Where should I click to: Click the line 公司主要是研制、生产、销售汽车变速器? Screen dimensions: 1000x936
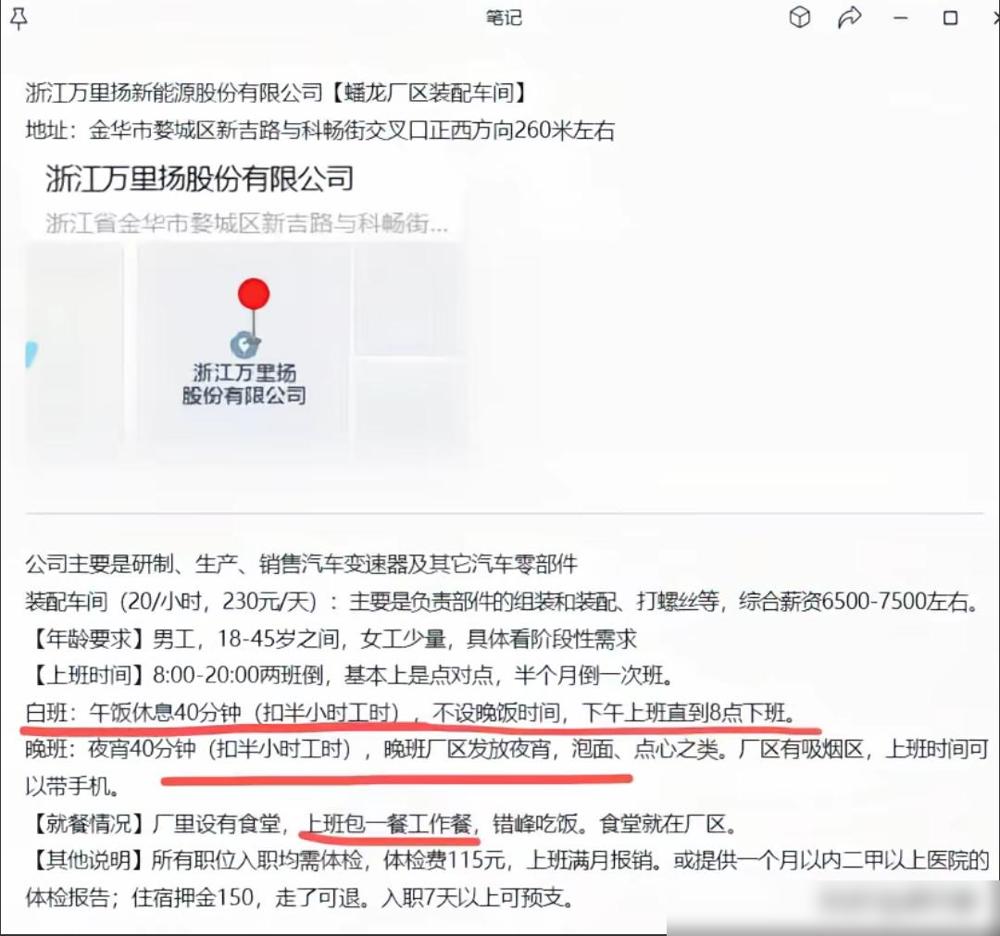[302, 564]
